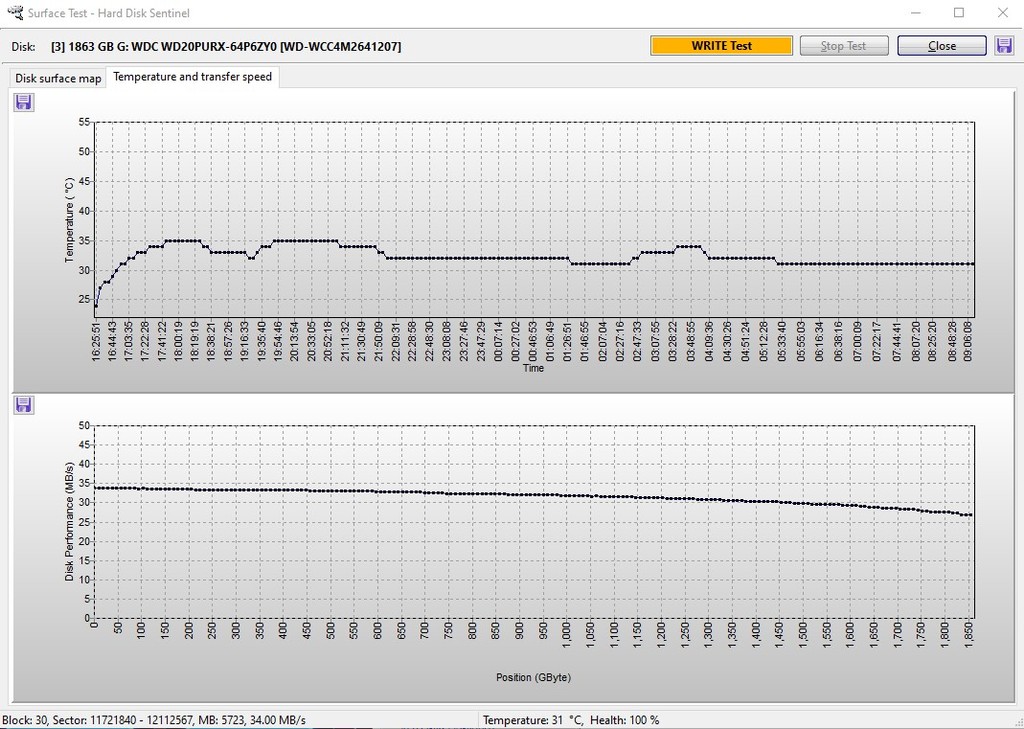The width and height of the screenshot is (1024, 729).
Task: Click the Surface Test window title text
Action: 108,13
